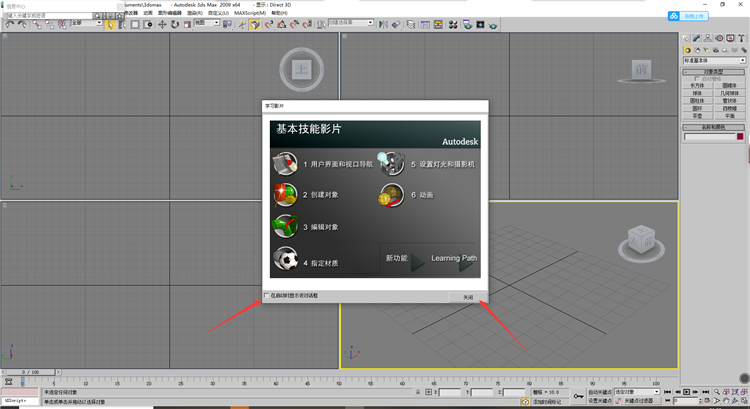Click 关闭 button in the learning dialog

pyautogui.click(x=468, y=297)
